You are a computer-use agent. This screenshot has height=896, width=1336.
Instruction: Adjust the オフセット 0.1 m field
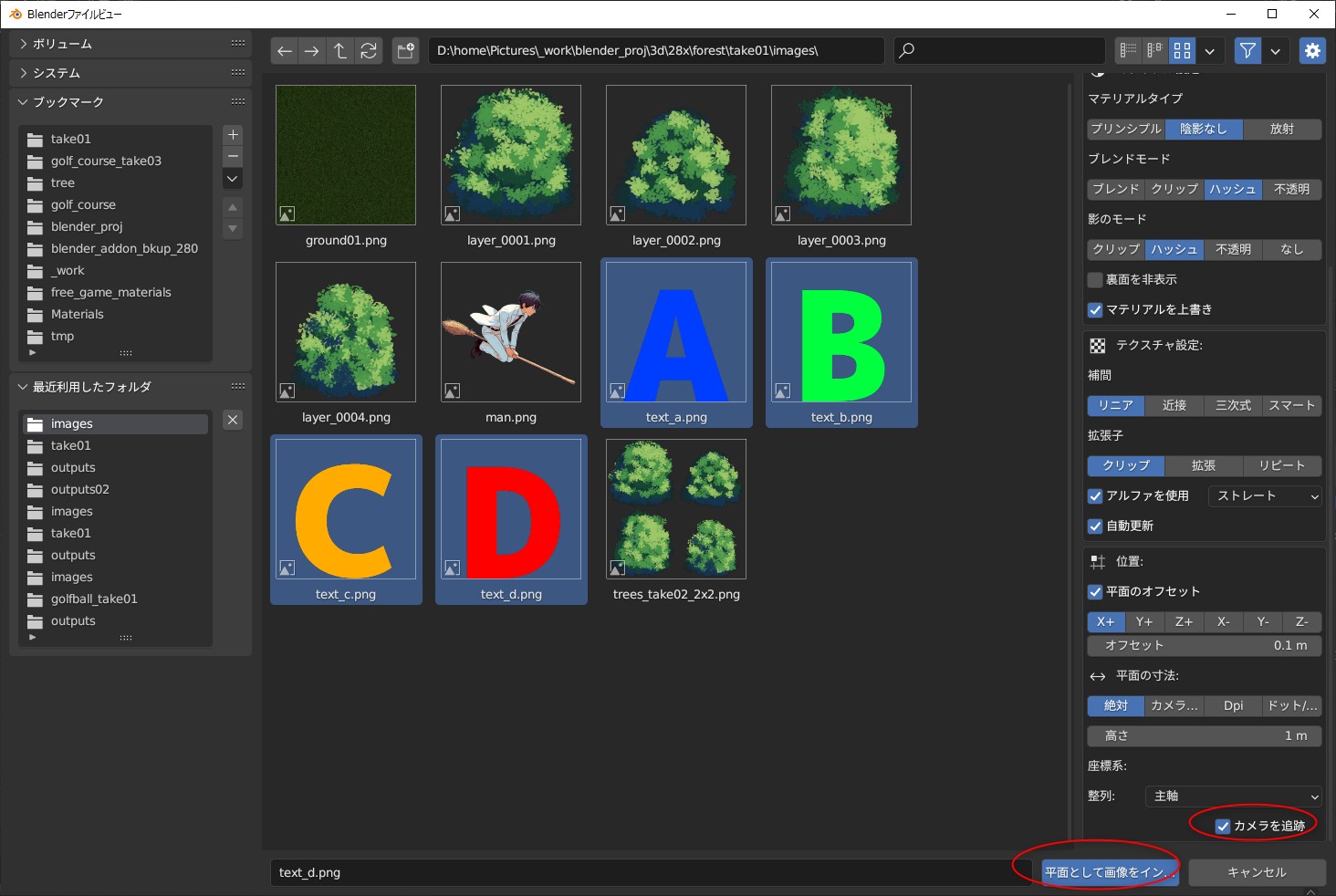click(1204, 646)
